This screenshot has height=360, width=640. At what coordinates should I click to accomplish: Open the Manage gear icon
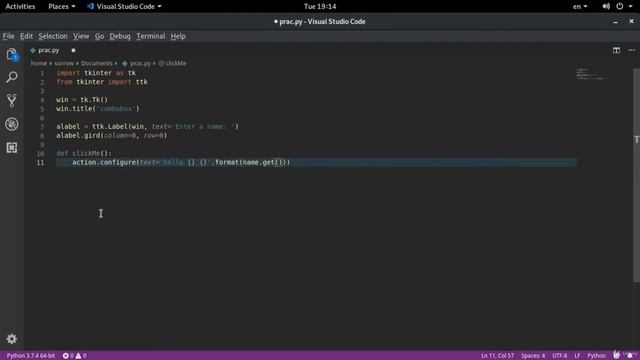(x=12, y=339)
